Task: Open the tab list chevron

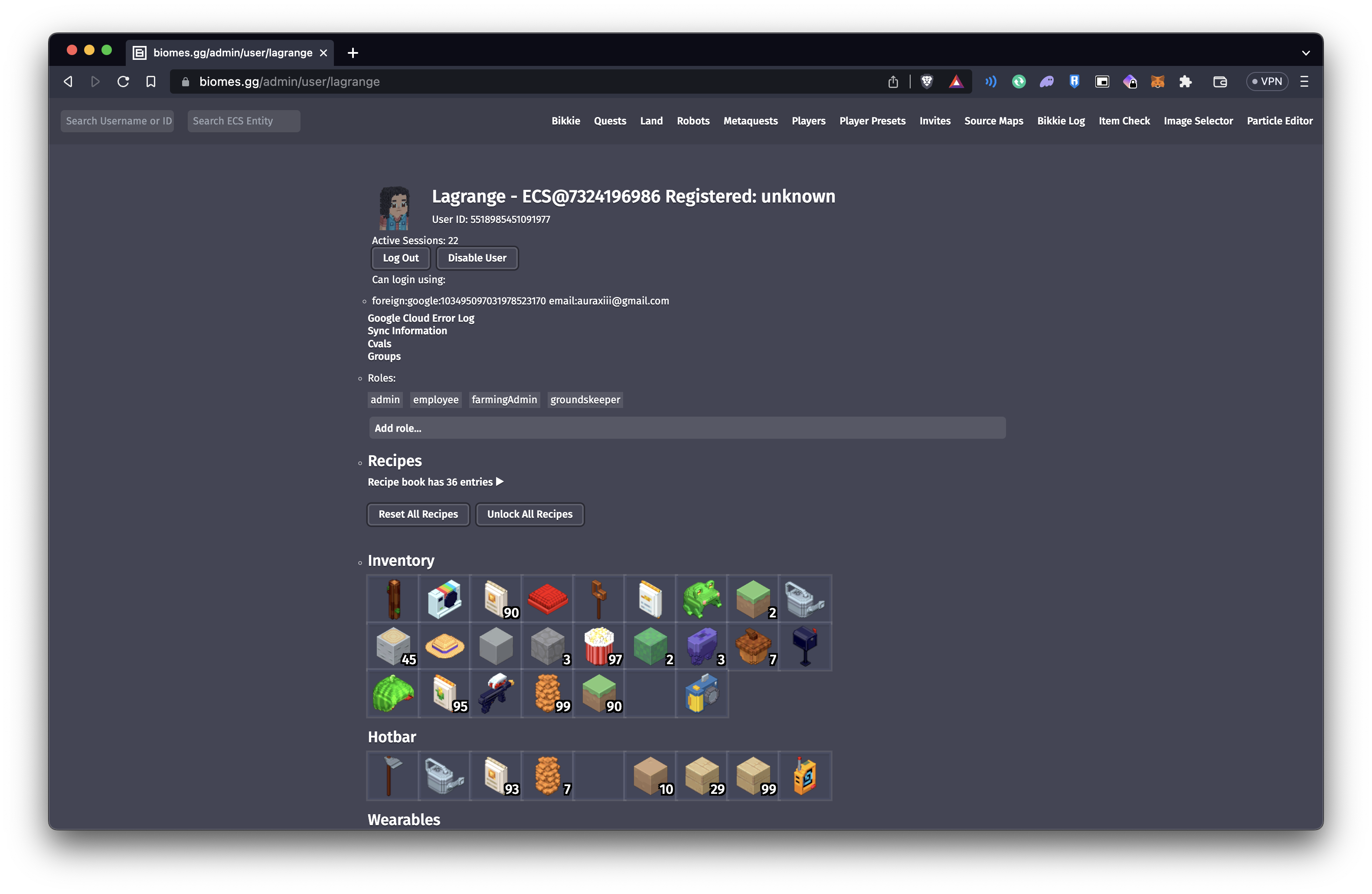Action: [x=1306, y=53]
